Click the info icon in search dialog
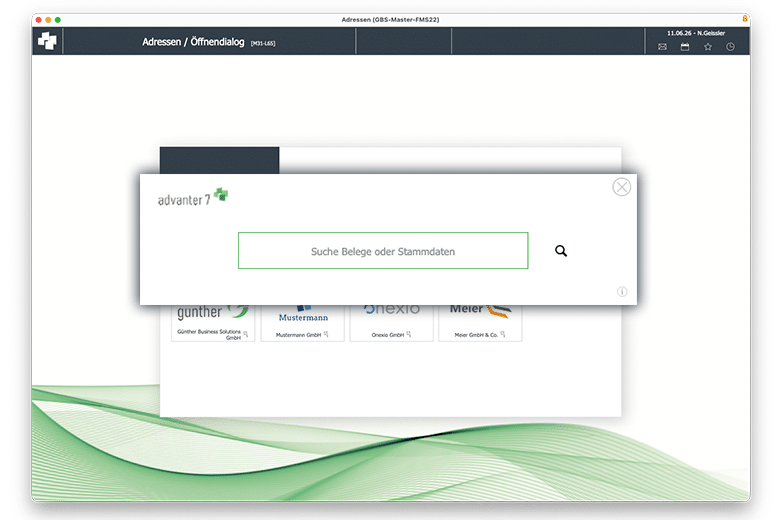Viewport: 780px width, 520px height. click(x=622, y=292)
